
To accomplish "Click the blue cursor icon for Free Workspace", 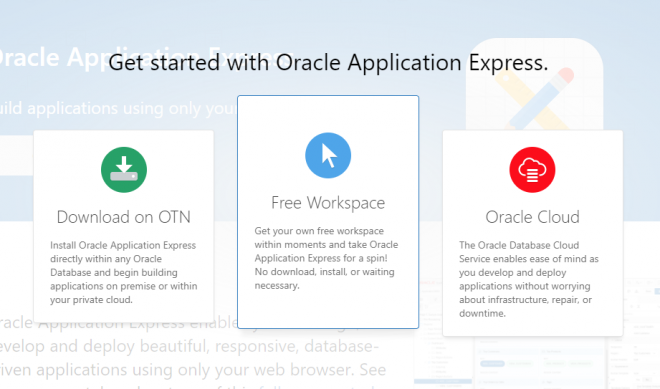I will pyautogui.click(x=328, y=155).
